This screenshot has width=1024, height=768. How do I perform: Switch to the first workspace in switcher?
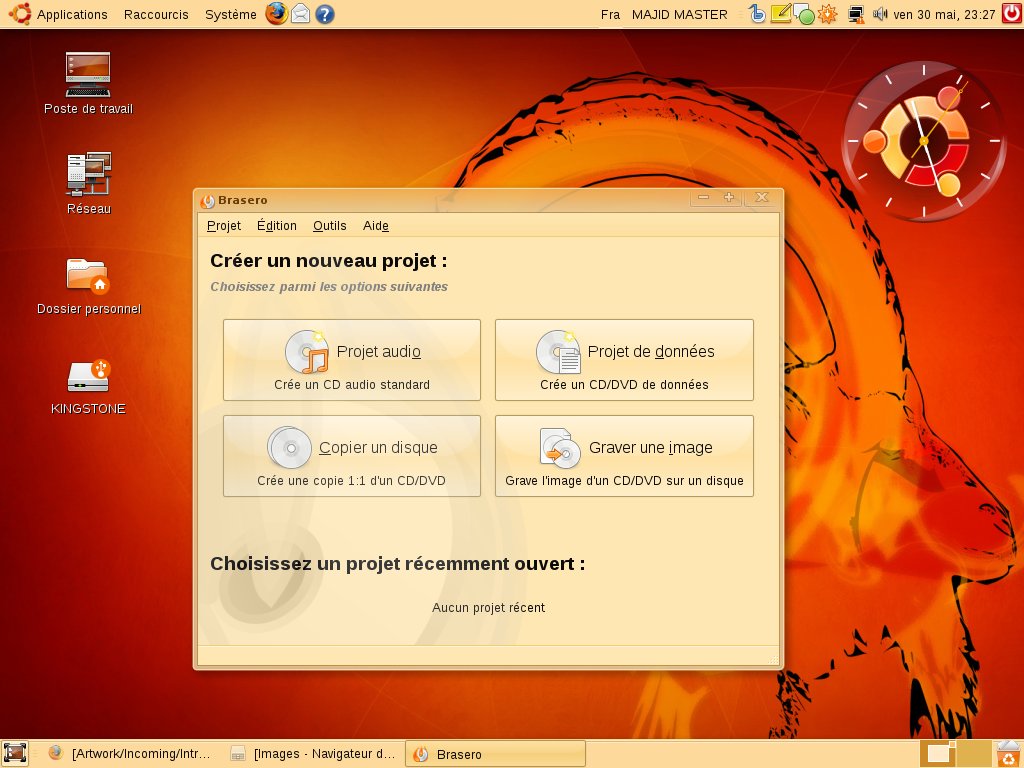[x=938, y=754]
